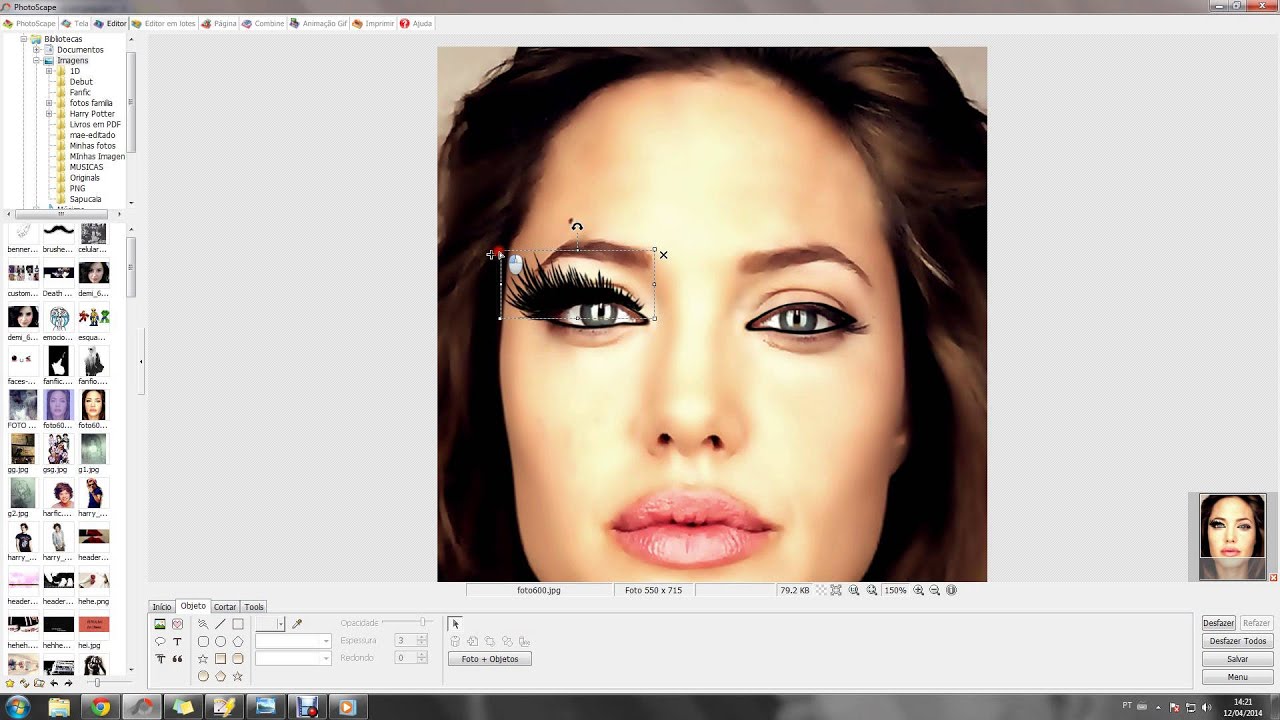Screen dimensions: 1280x720
Task: Click the zoom in magnifier icon
Action: click(x=918, y=590)
